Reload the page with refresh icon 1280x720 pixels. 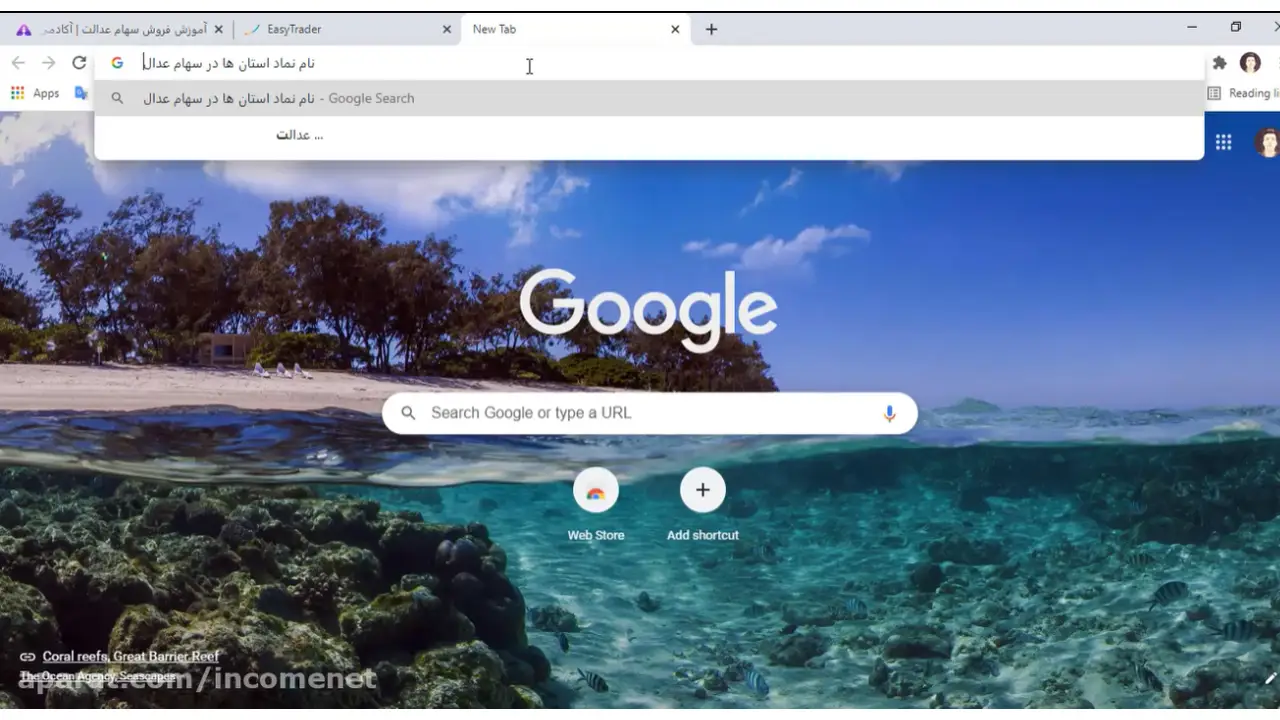coord(79,63)
